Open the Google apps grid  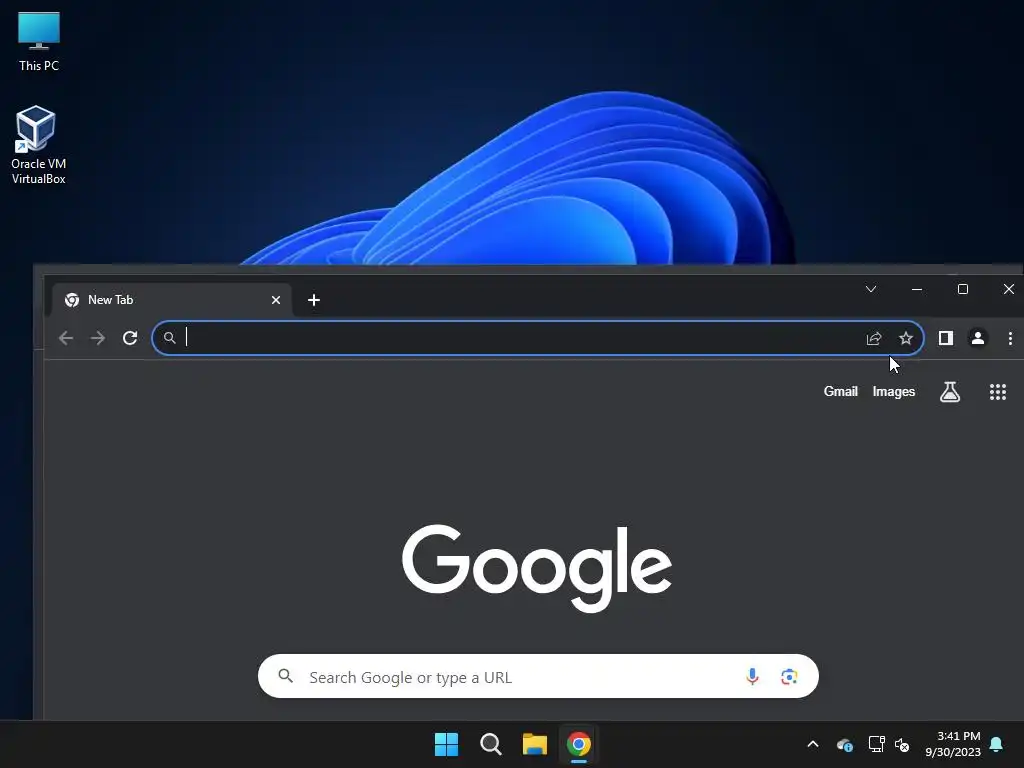[997, 392]
